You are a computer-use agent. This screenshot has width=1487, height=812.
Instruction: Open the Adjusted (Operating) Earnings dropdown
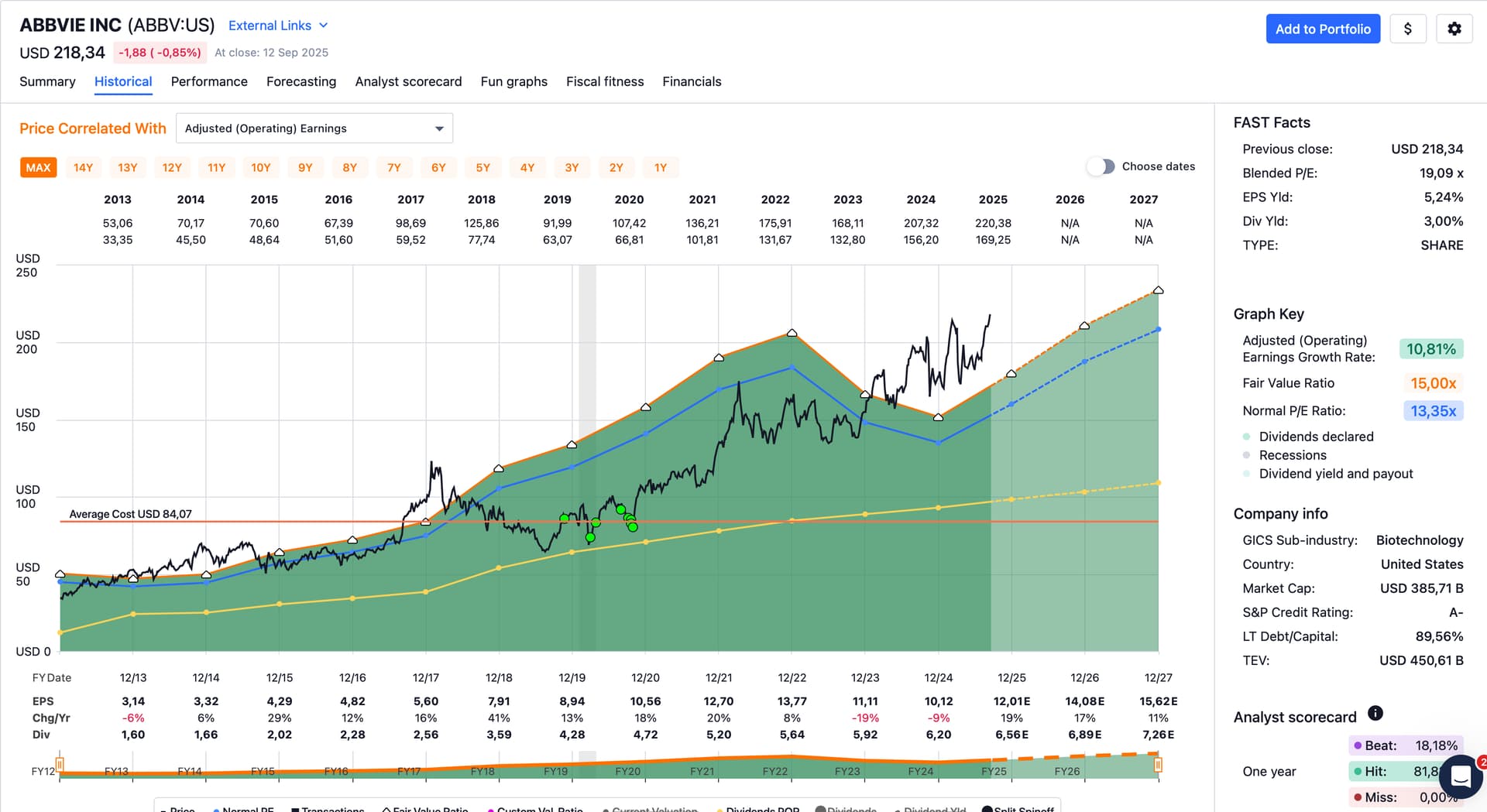coord(314,128)
